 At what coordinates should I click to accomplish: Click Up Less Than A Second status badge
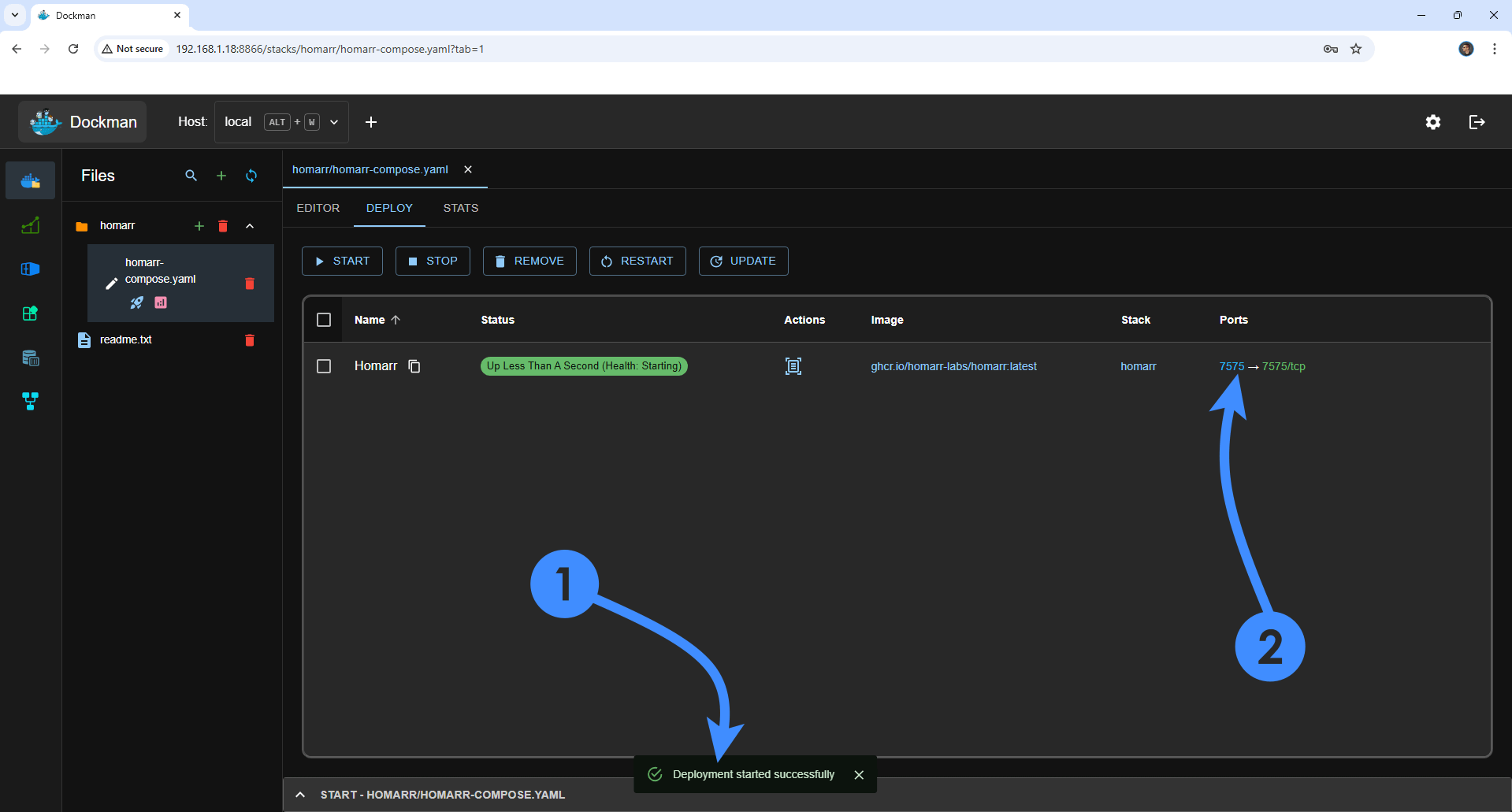(584, 366)
